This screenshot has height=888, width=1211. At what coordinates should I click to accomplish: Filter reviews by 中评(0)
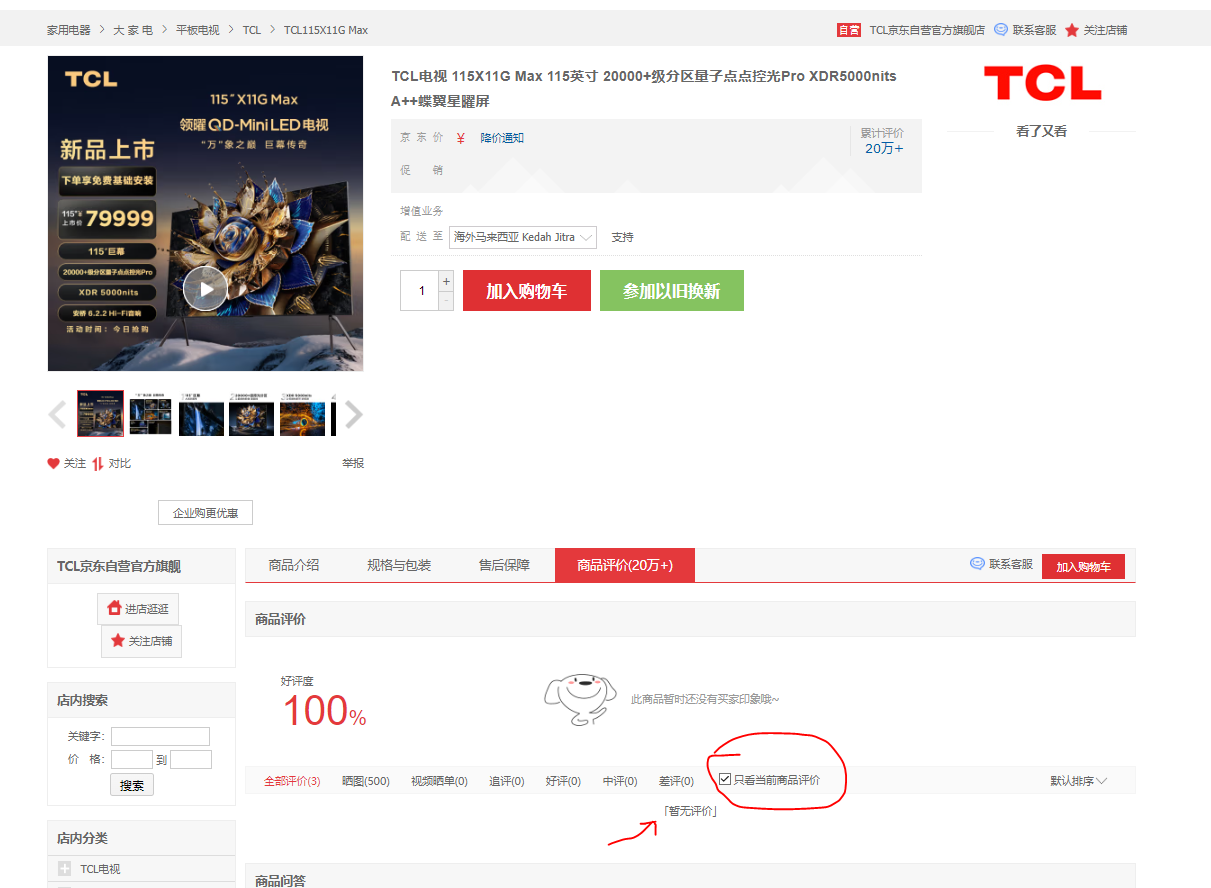pos(620,781)
